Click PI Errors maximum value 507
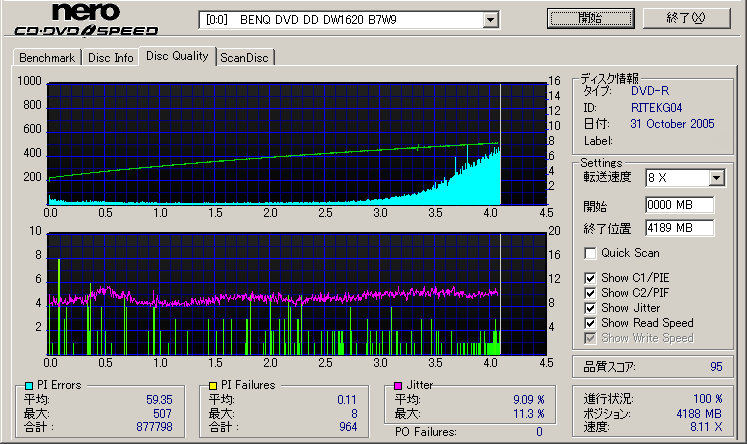 pyautogui.click(x=162, y=414)
